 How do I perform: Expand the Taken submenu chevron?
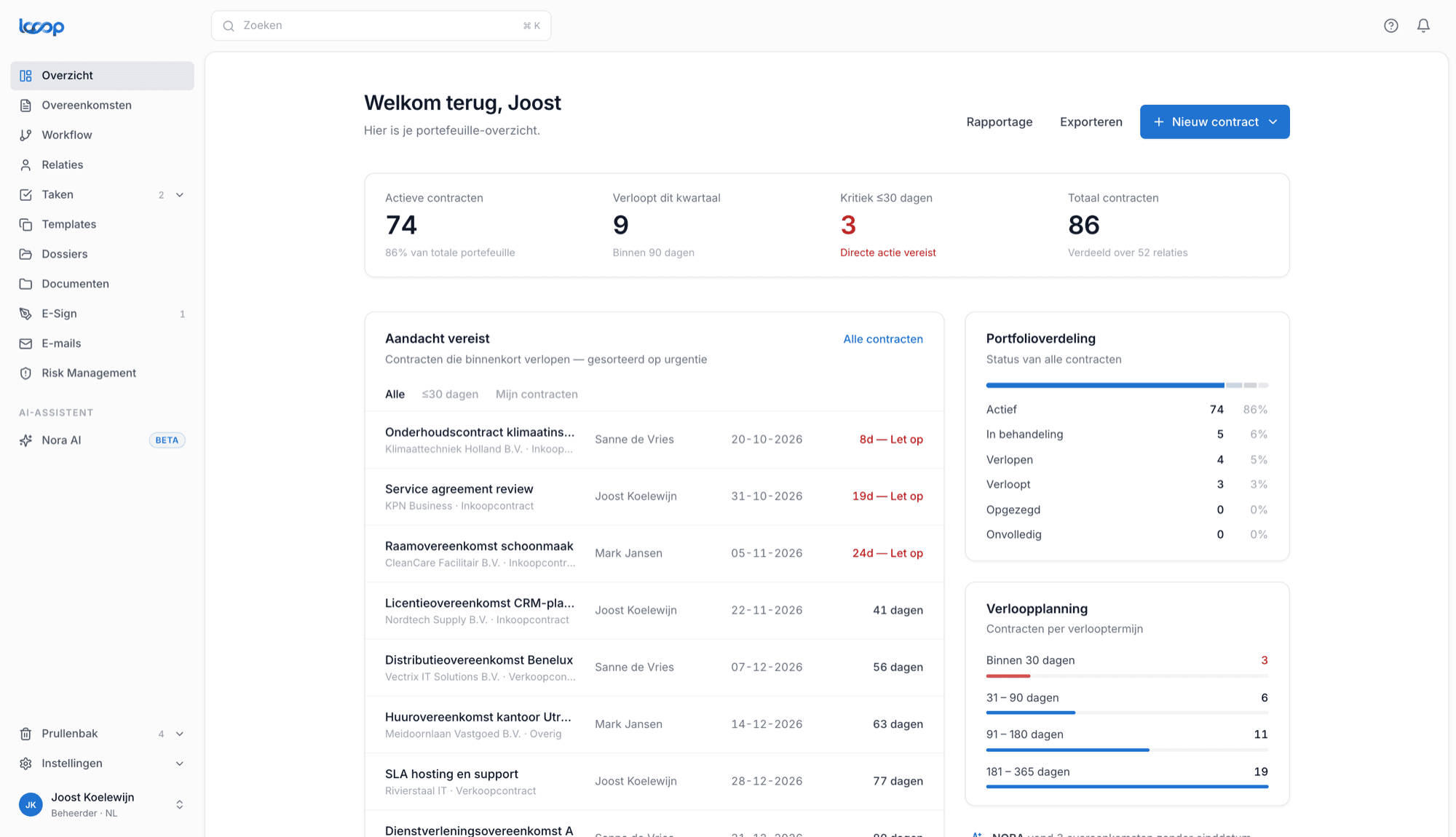[x=180, y=195]
